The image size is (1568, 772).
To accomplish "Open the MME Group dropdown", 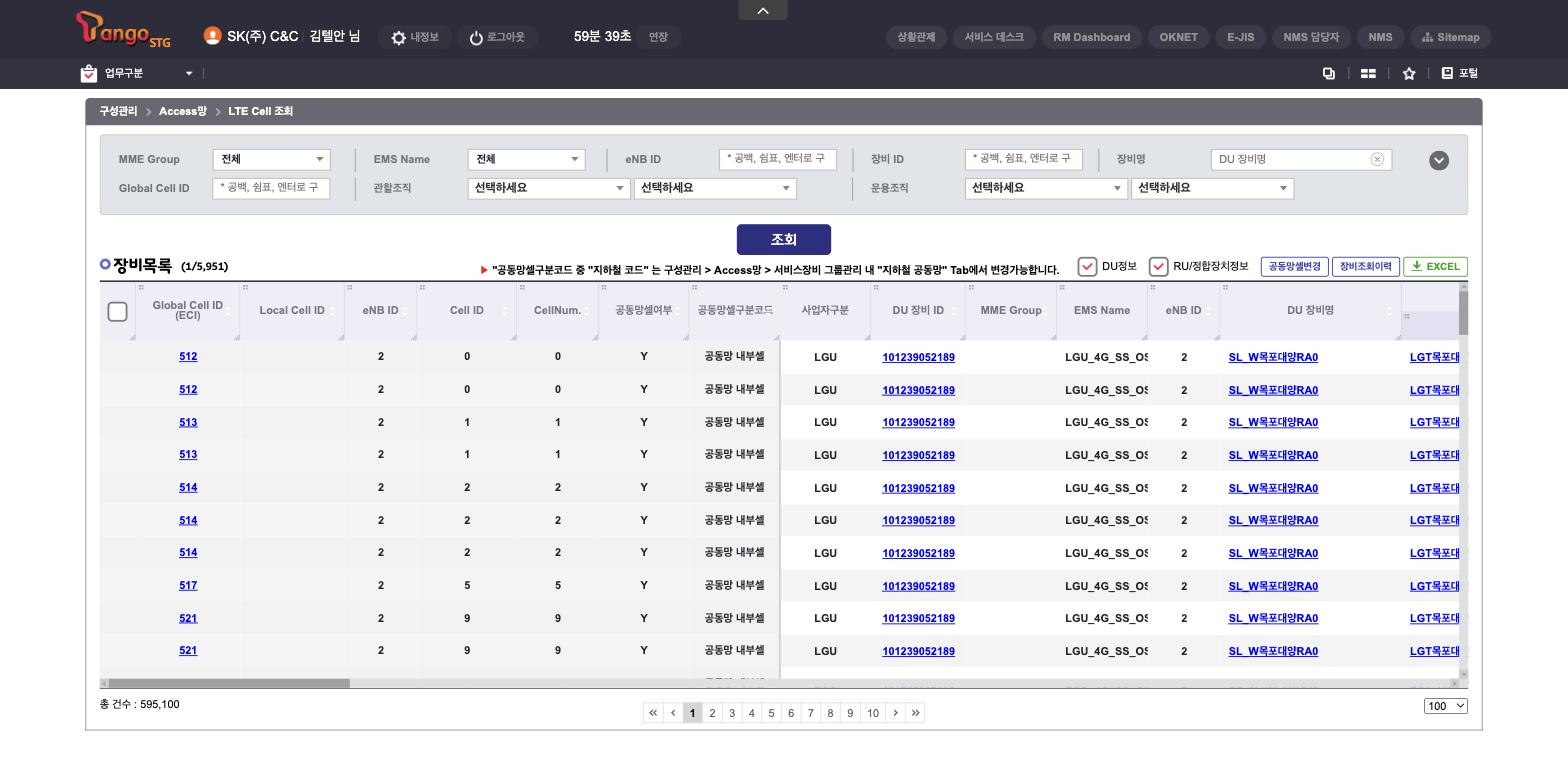I will (x=272, y=159).
